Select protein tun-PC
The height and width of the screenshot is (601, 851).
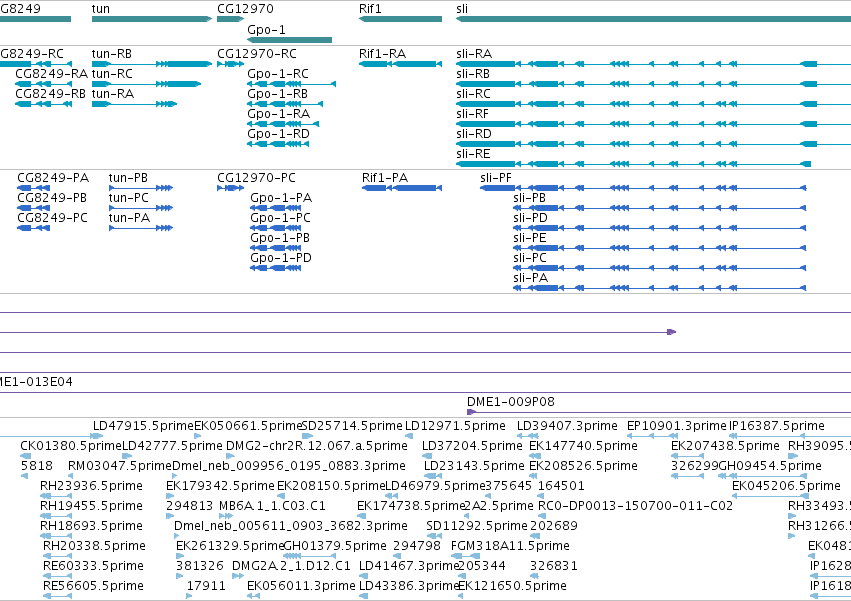pos(141,208)
